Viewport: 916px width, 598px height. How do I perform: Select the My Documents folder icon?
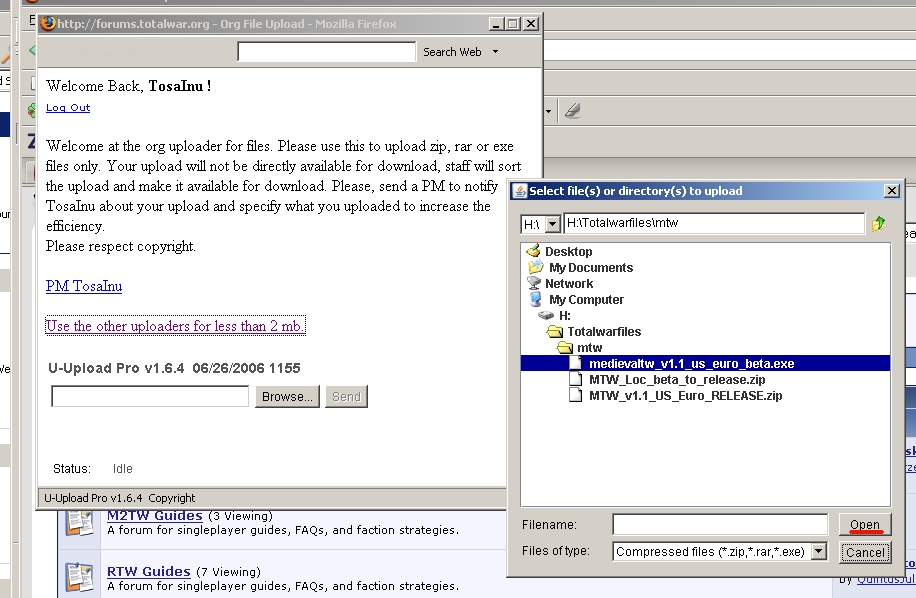tap(536, 267)
